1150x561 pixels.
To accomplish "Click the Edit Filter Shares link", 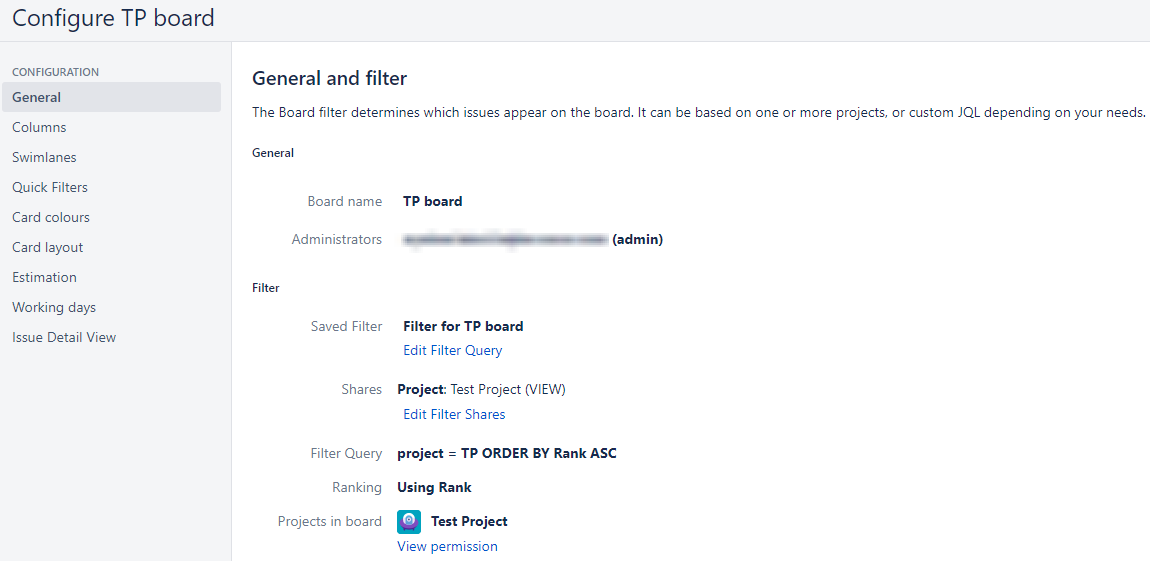I will 454,414.
